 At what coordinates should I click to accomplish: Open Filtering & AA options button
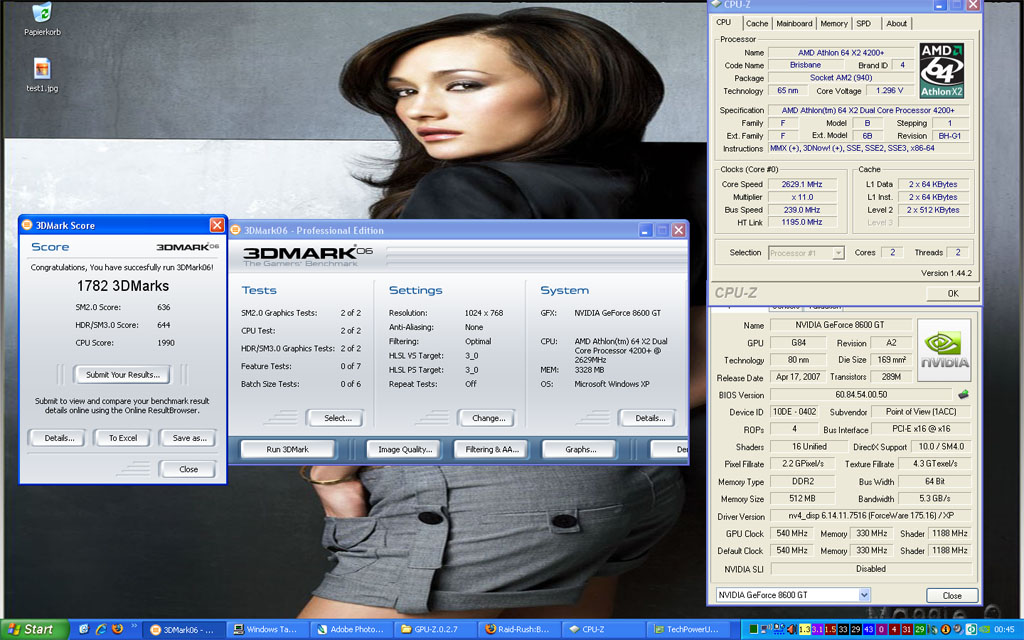(x=492, y=449)
